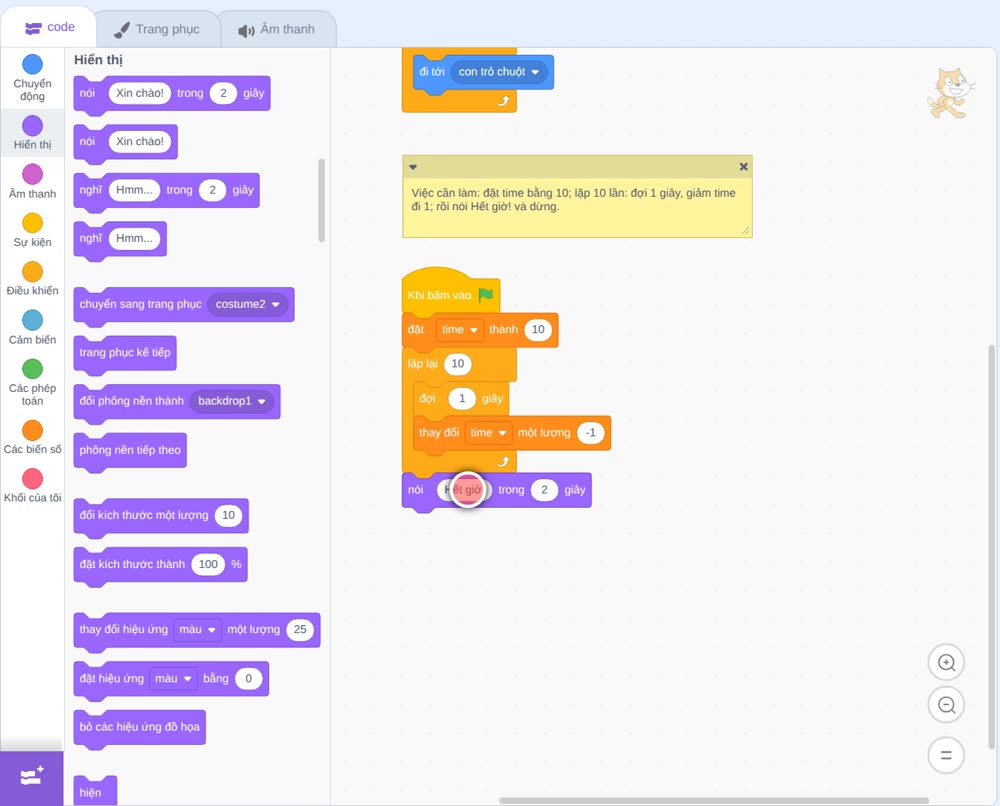Click the value 10 in the lặp lại block
The height and width of the screenshot is (806, 1000).
[457, 363]
